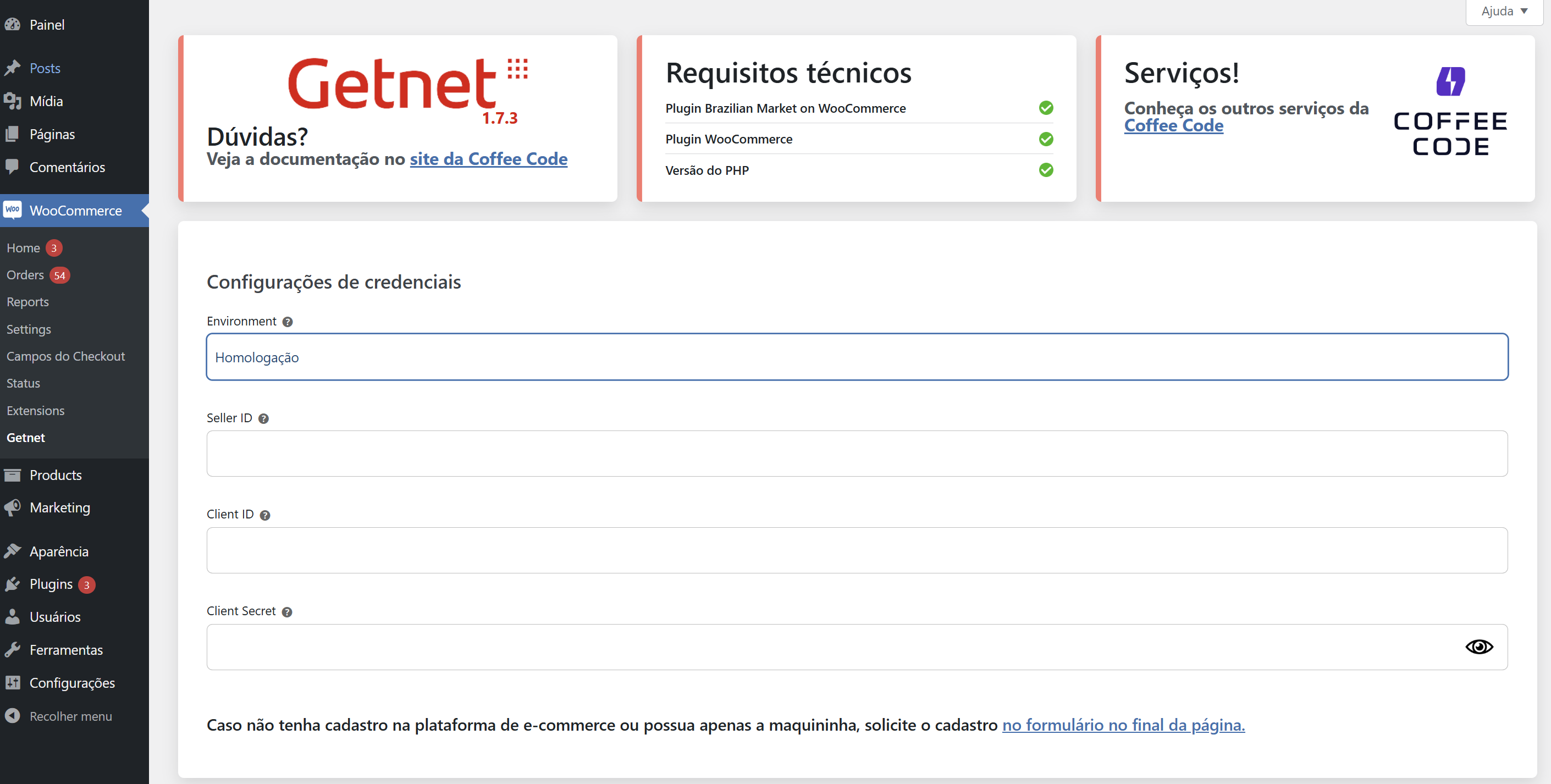
Task: Click the 'Configurações de credenciais' heading
Action: coord(334,282)
